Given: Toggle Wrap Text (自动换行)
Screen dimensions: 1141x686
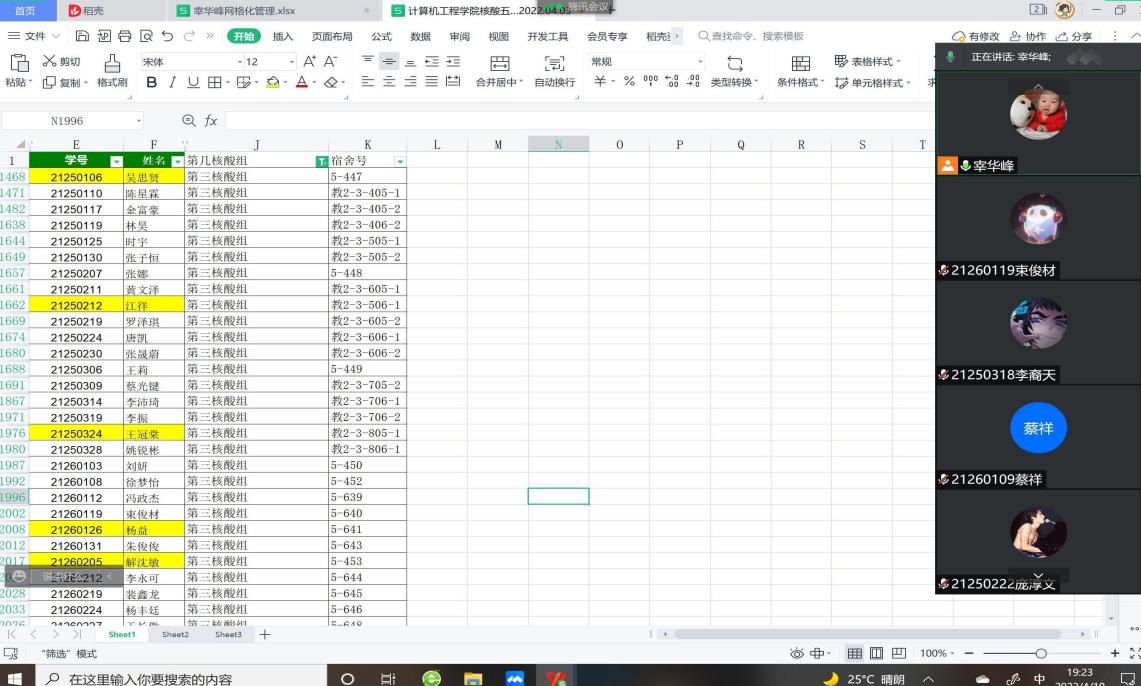Looking at the screenshot, I should 554,71.
